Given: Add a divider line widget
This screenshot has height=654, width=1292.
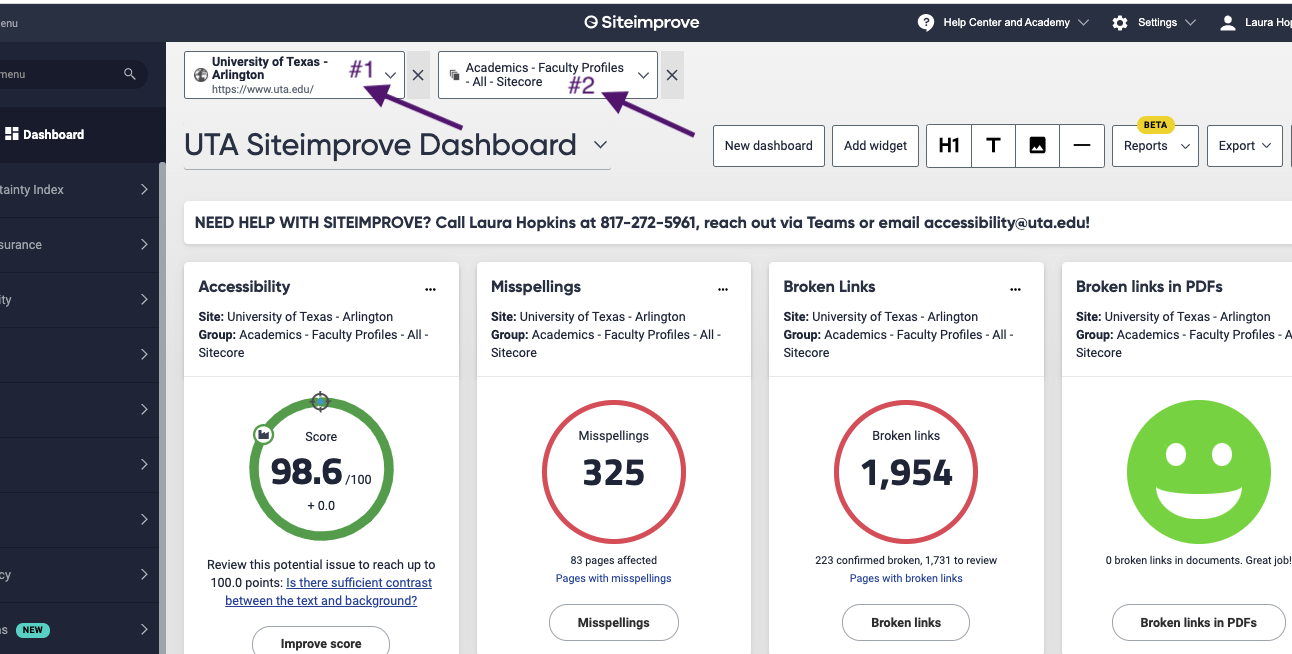Looking at the screenshot, I should pos(1081,145).
